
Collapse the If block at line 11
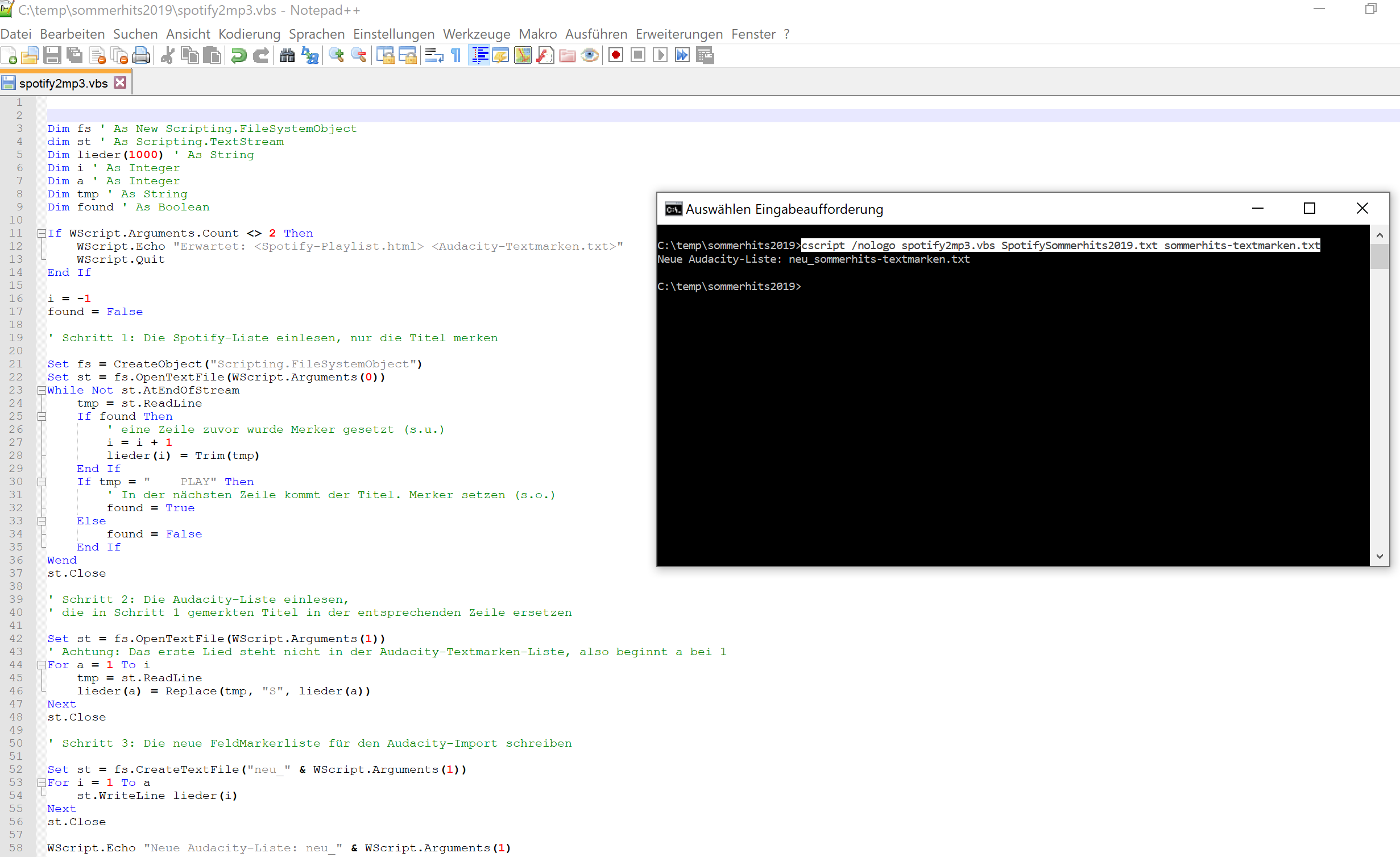42,233
